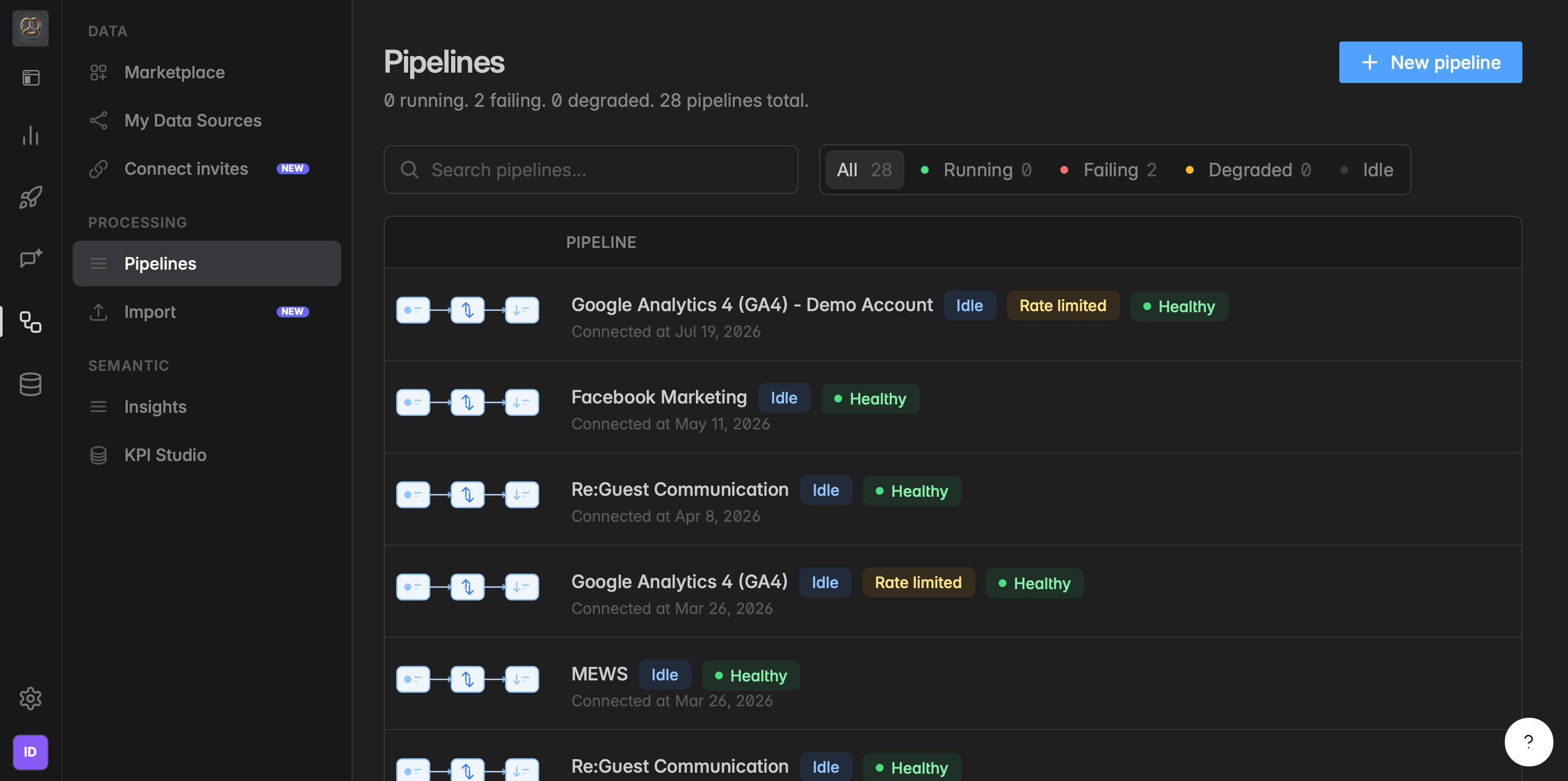Click the search magnifier icon

click(410, 170)
